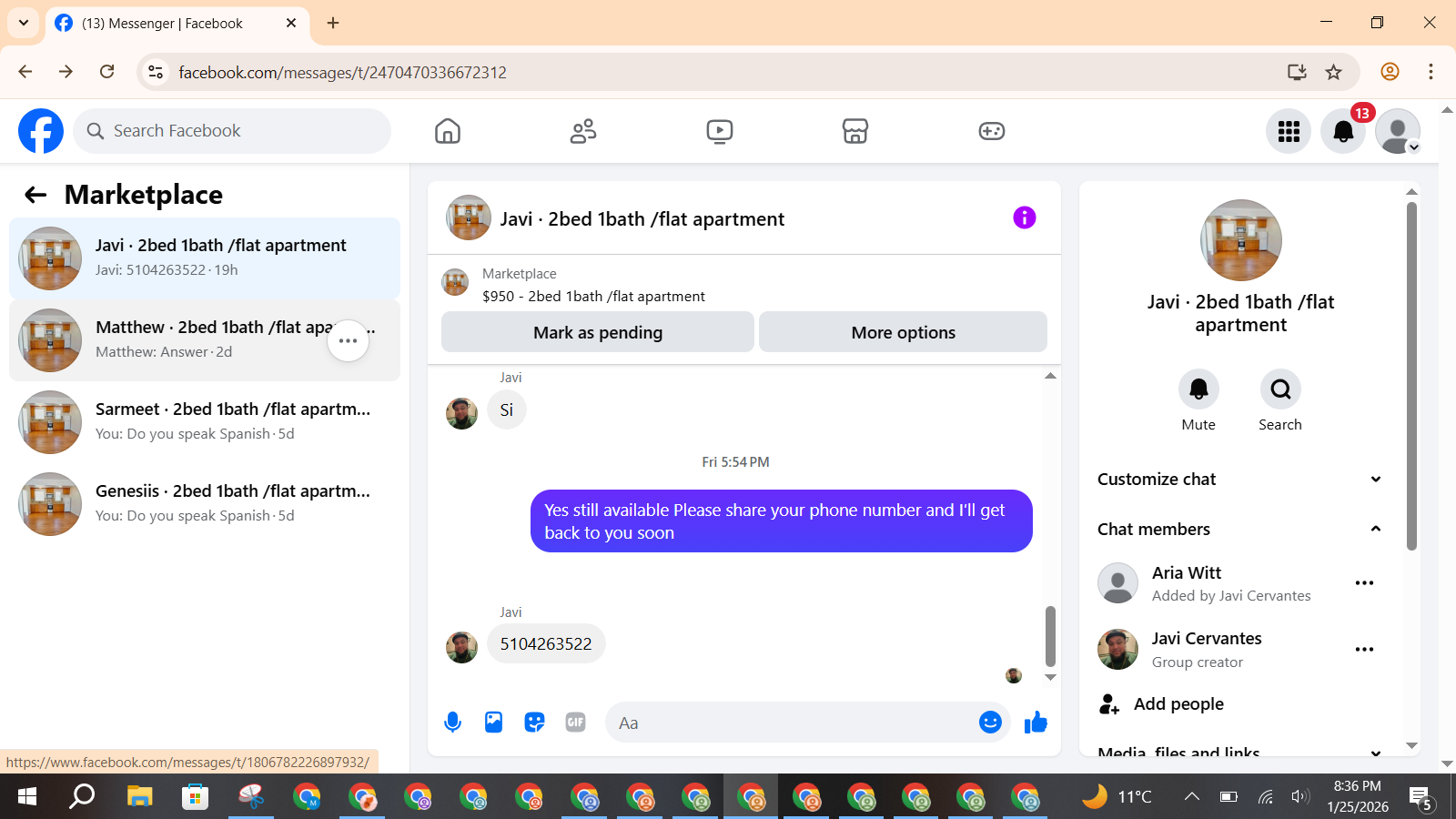Screen dimensions: 1456x819
Task: Click the 'Yes still available' sent message
Action: tap(782, 521)
